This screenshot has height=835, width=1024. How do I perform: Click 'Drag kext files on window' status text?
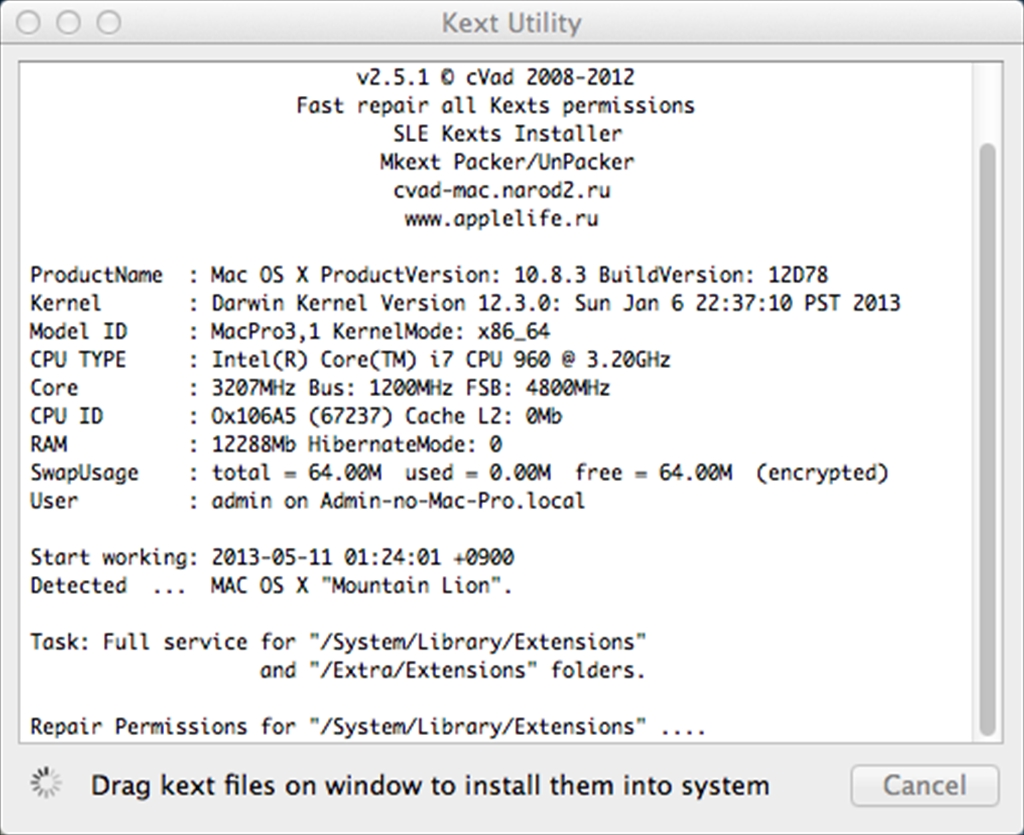pyautogui.click(x=430, y=785)
